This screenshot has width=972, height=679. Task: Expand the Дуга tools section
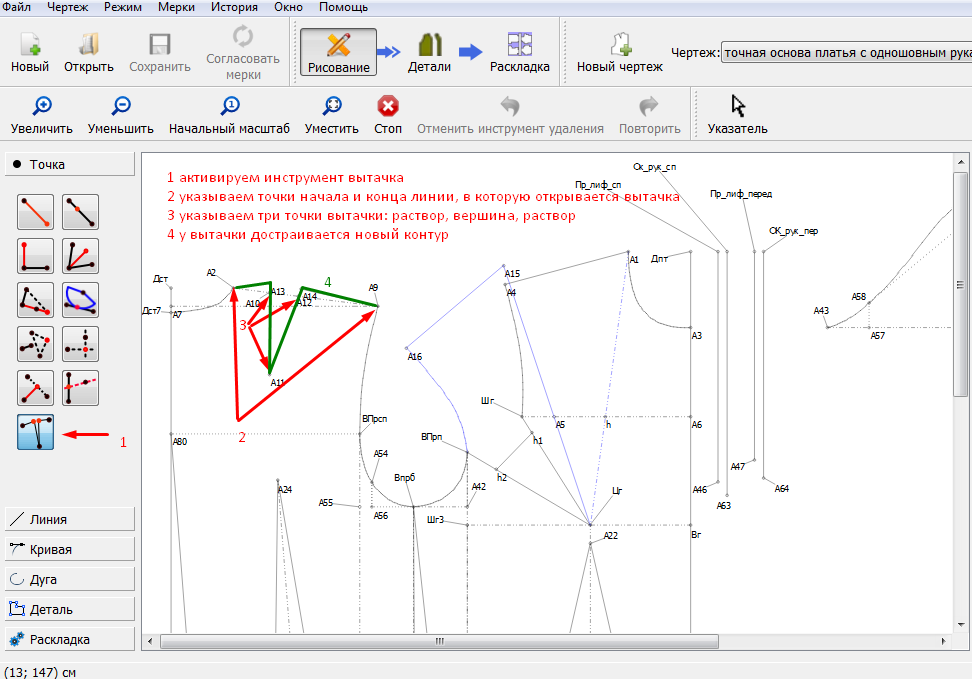click(x=70, y=579)
